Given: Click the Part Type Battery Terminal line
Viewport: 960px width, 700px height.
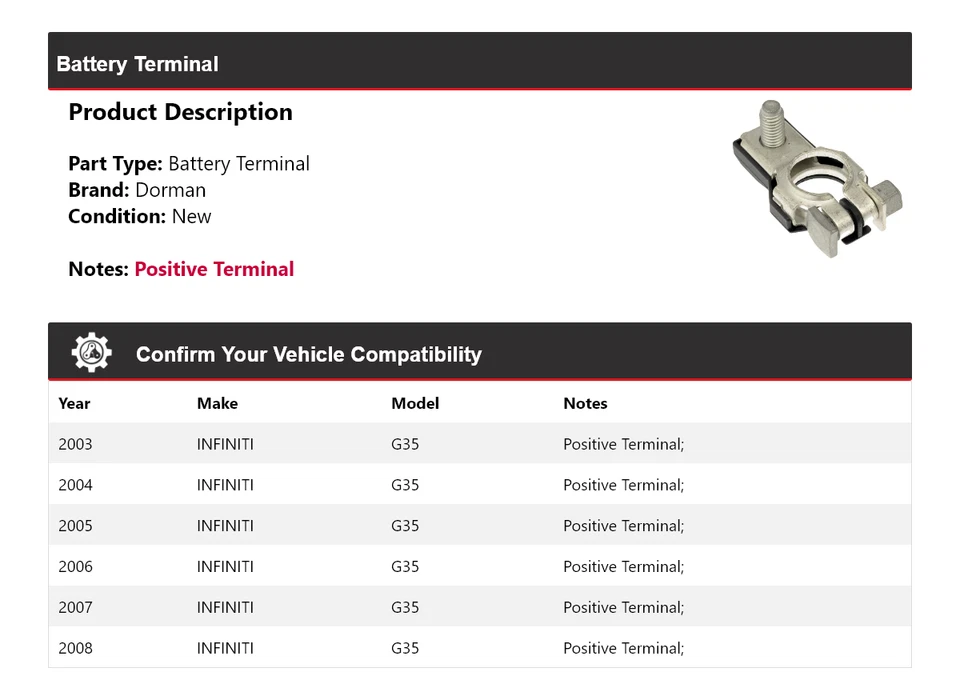Looking at the screenshot, I should (189, 164).
